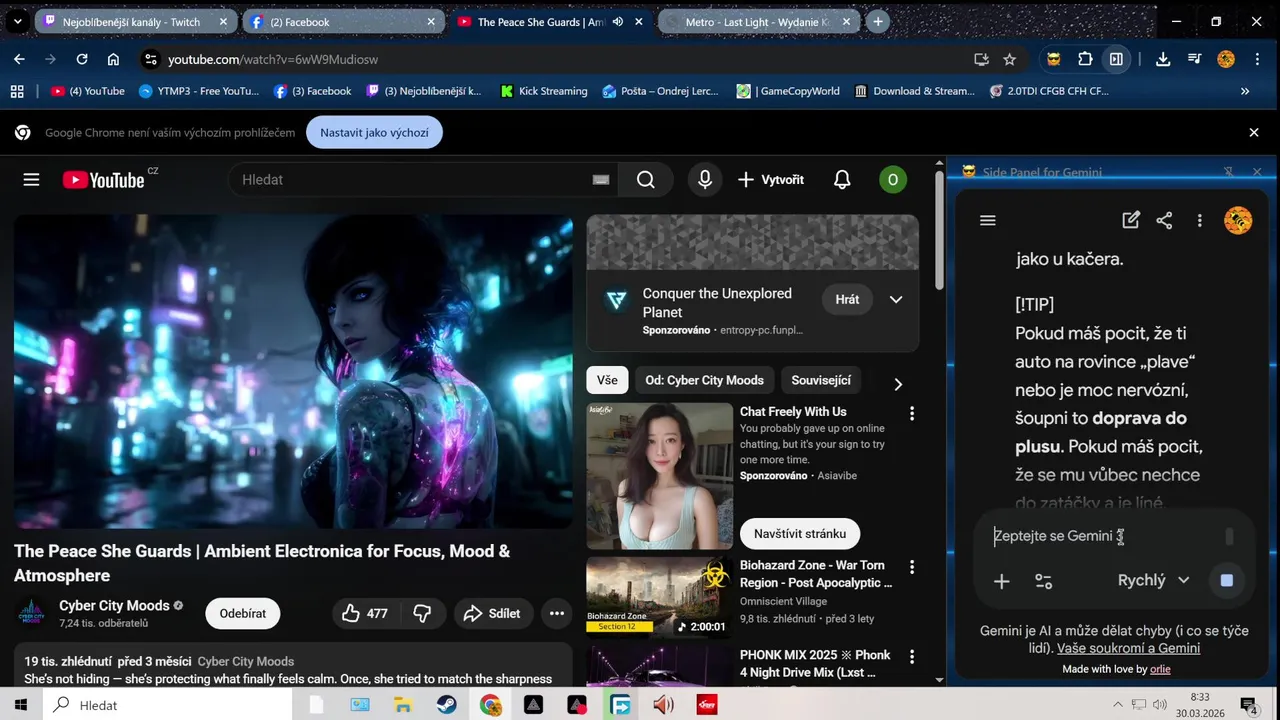Unpin the Side Panel for Gemini
Image resolution: width=1280 pixels, height=720 pixels.
click(1229, 172)
